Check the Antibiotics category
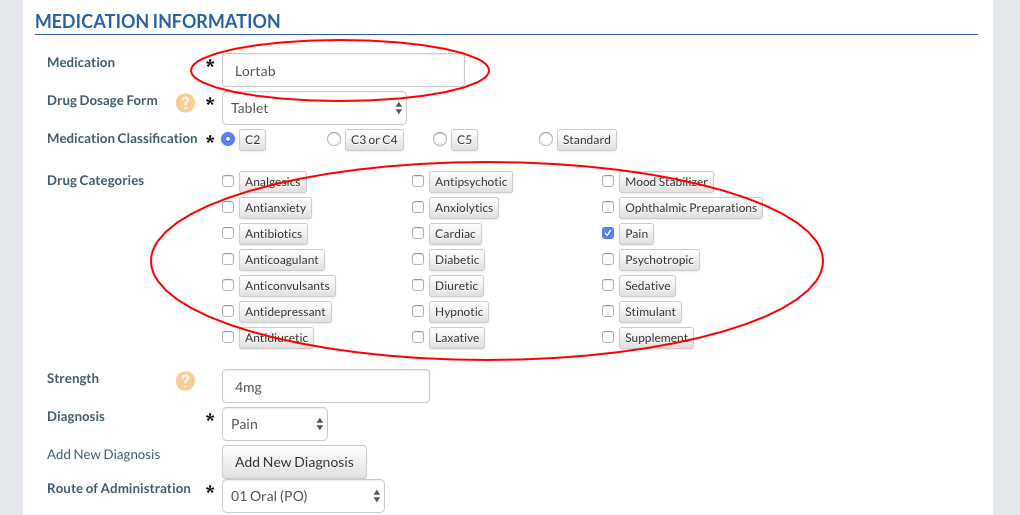 tap(228, 233)
